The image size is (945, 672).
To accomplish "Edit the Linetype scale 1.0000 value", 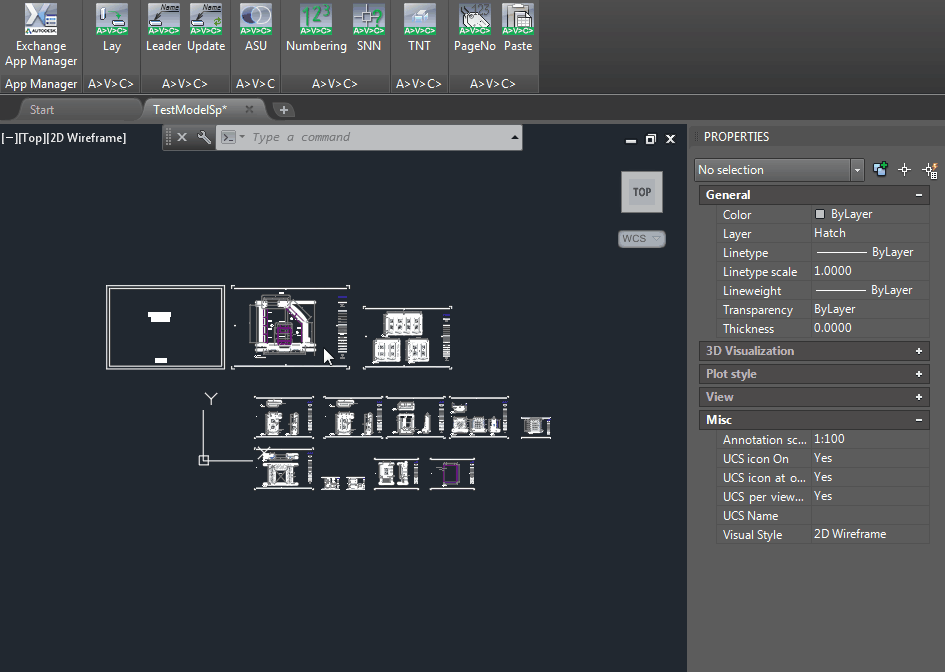I will 870,271.
